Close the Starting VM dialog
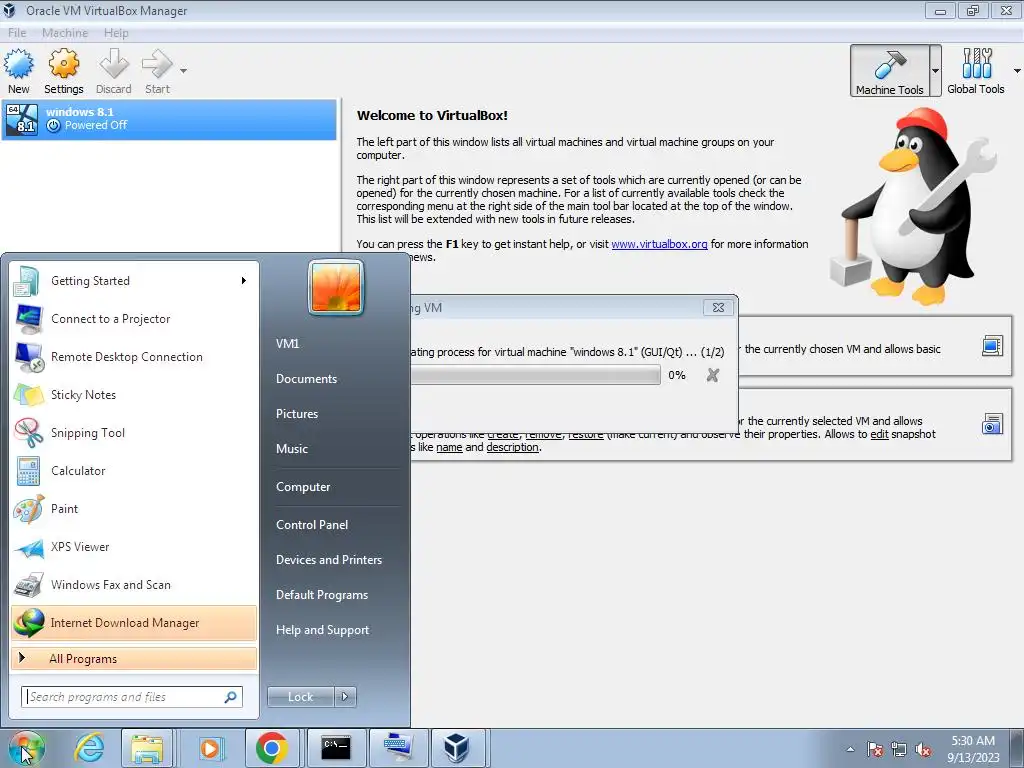The height and width of the screenshot is (768, 1024). point(718,308)
